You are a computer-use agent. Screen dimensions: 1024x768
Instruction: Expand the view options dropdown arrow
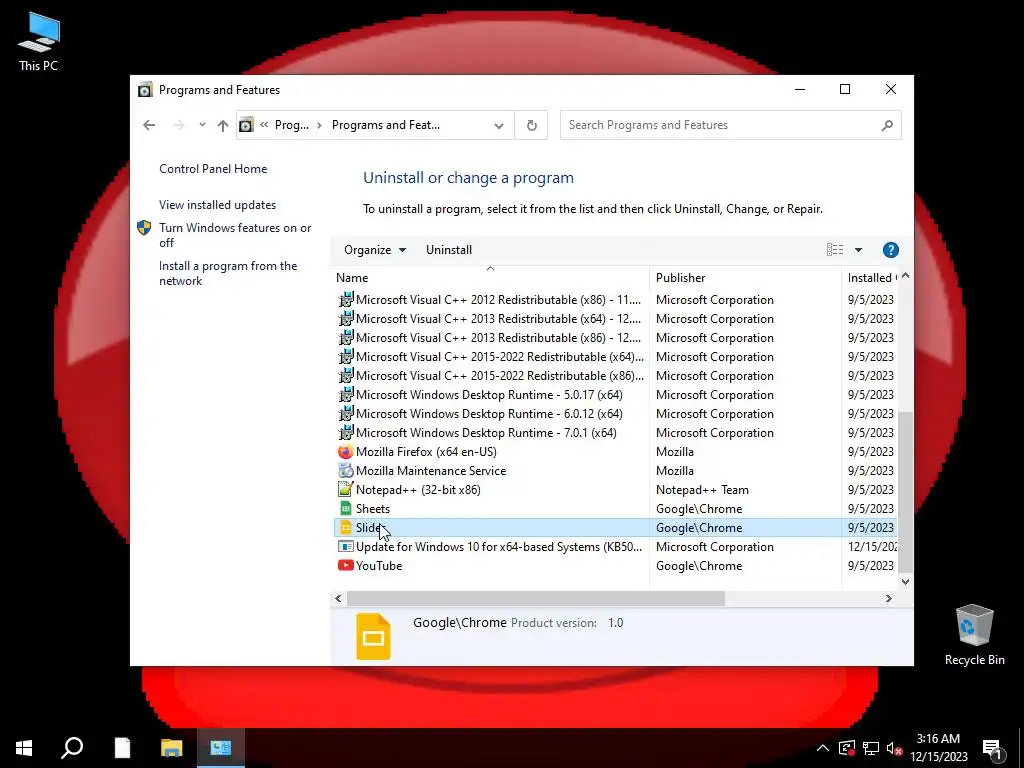pos(858,249)
